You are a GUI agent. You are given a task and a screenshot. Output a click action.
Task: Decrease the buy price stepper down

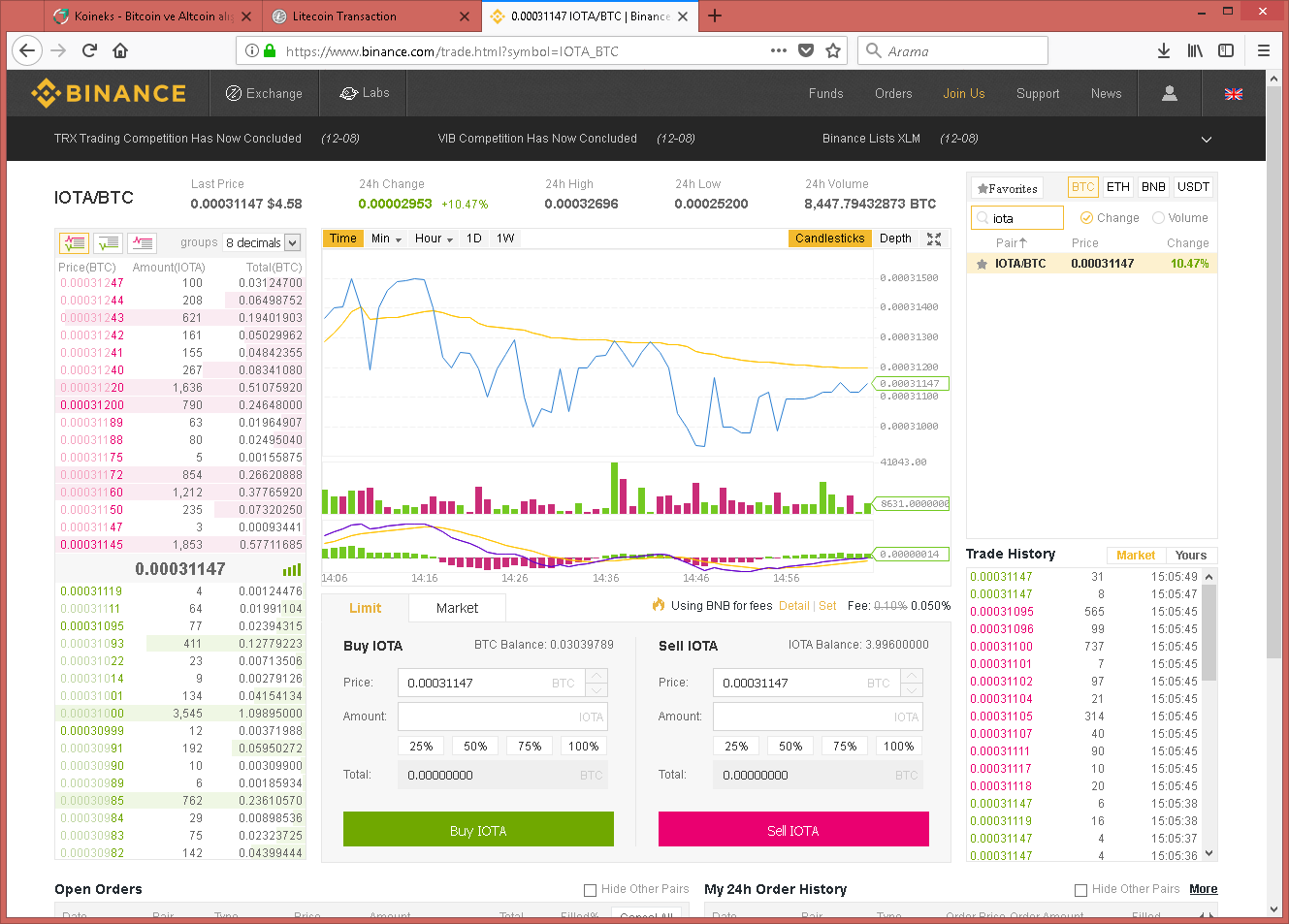coord(597,689)
